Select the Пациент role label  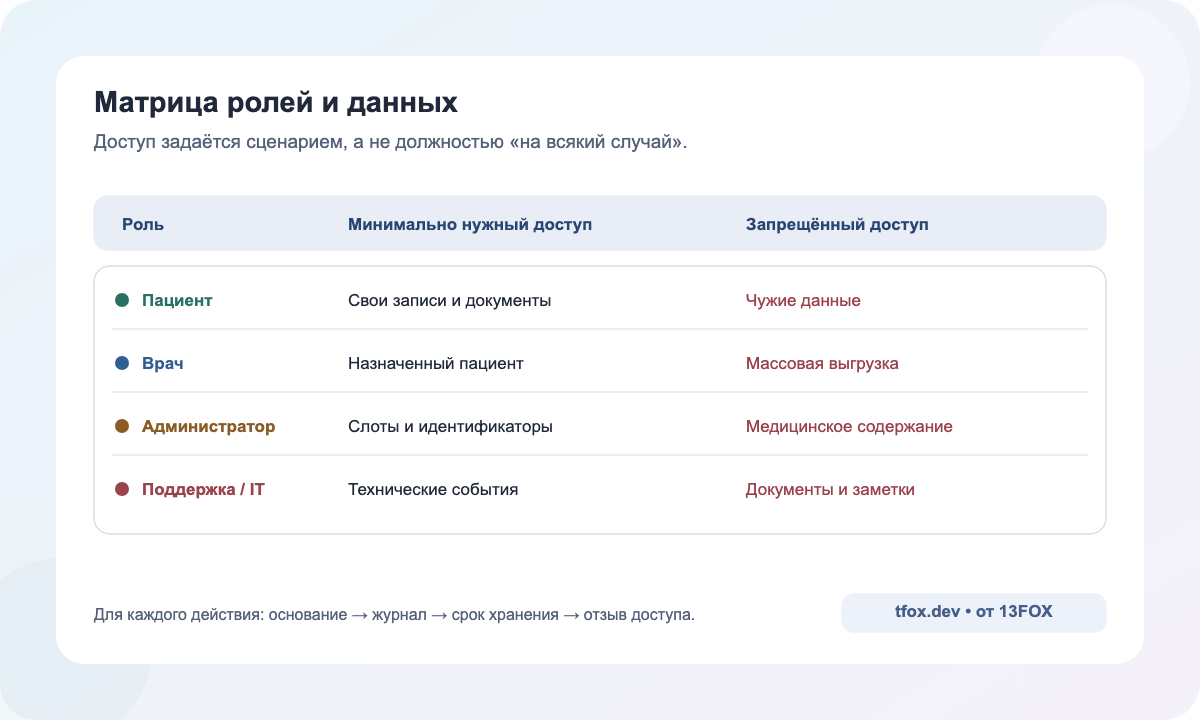coord(177,300)
